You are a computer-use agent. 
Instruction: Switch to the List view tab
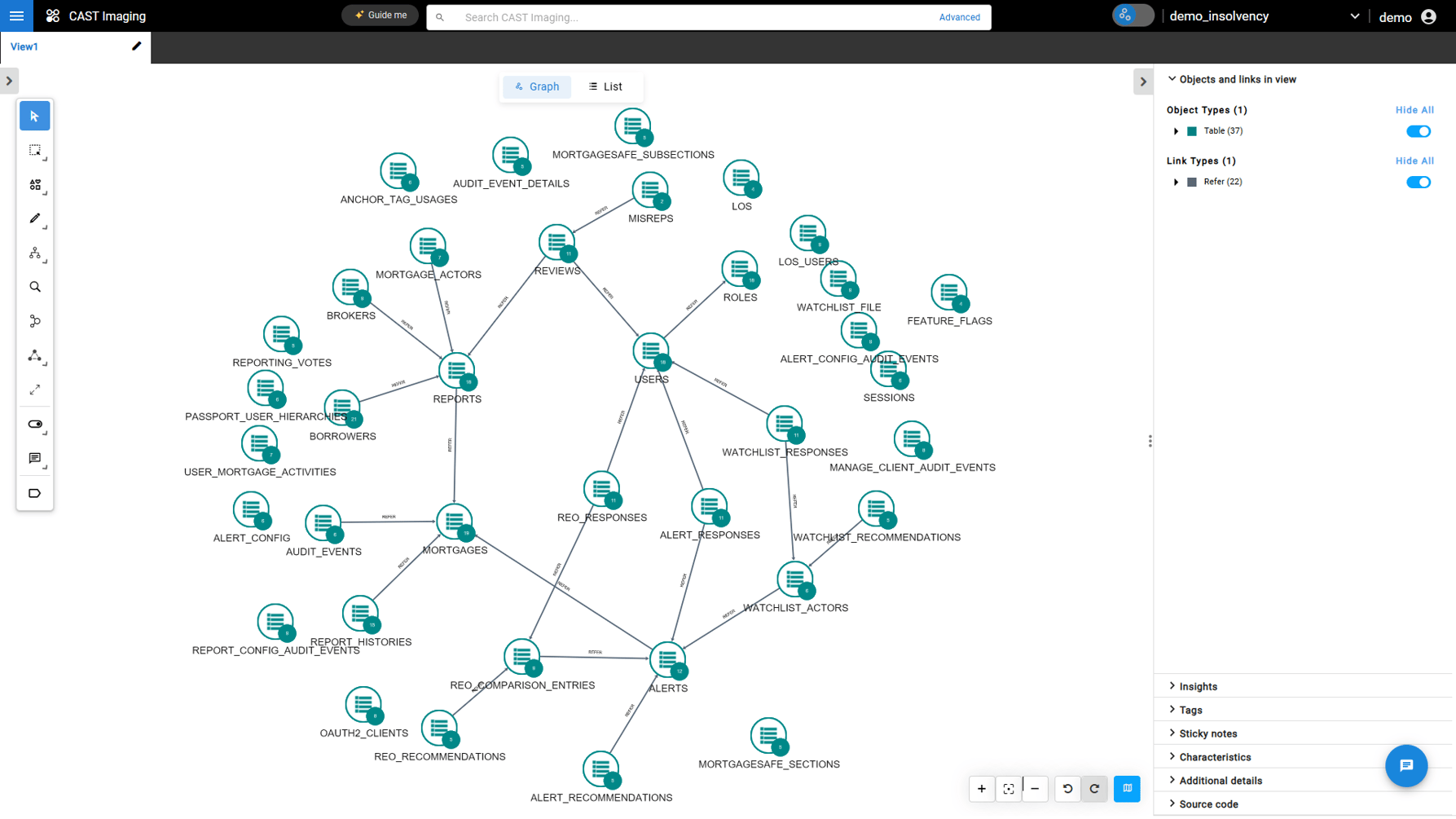click(605, 87)
